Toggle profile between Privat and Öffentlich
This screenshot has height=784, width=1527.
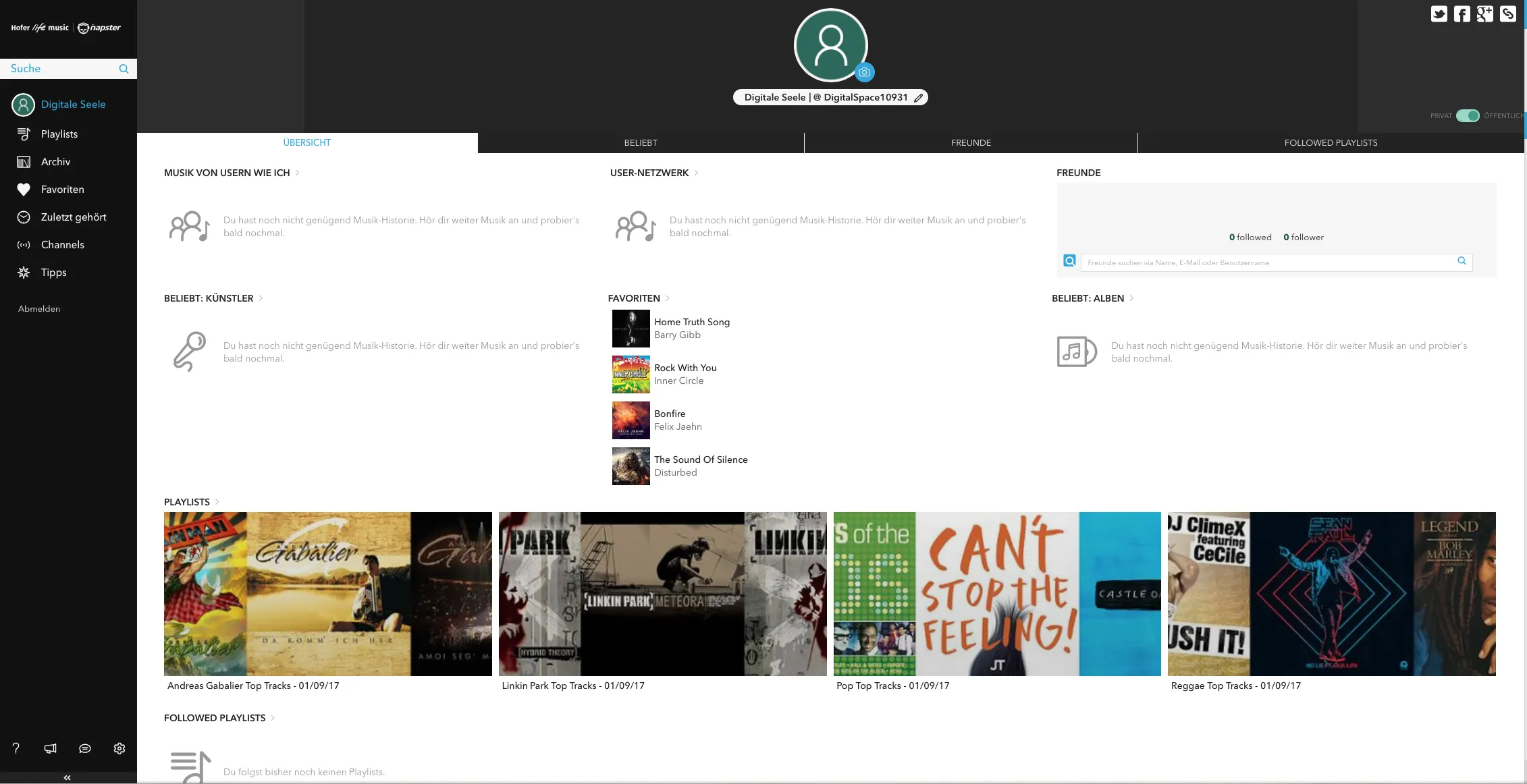point(1467,115)
